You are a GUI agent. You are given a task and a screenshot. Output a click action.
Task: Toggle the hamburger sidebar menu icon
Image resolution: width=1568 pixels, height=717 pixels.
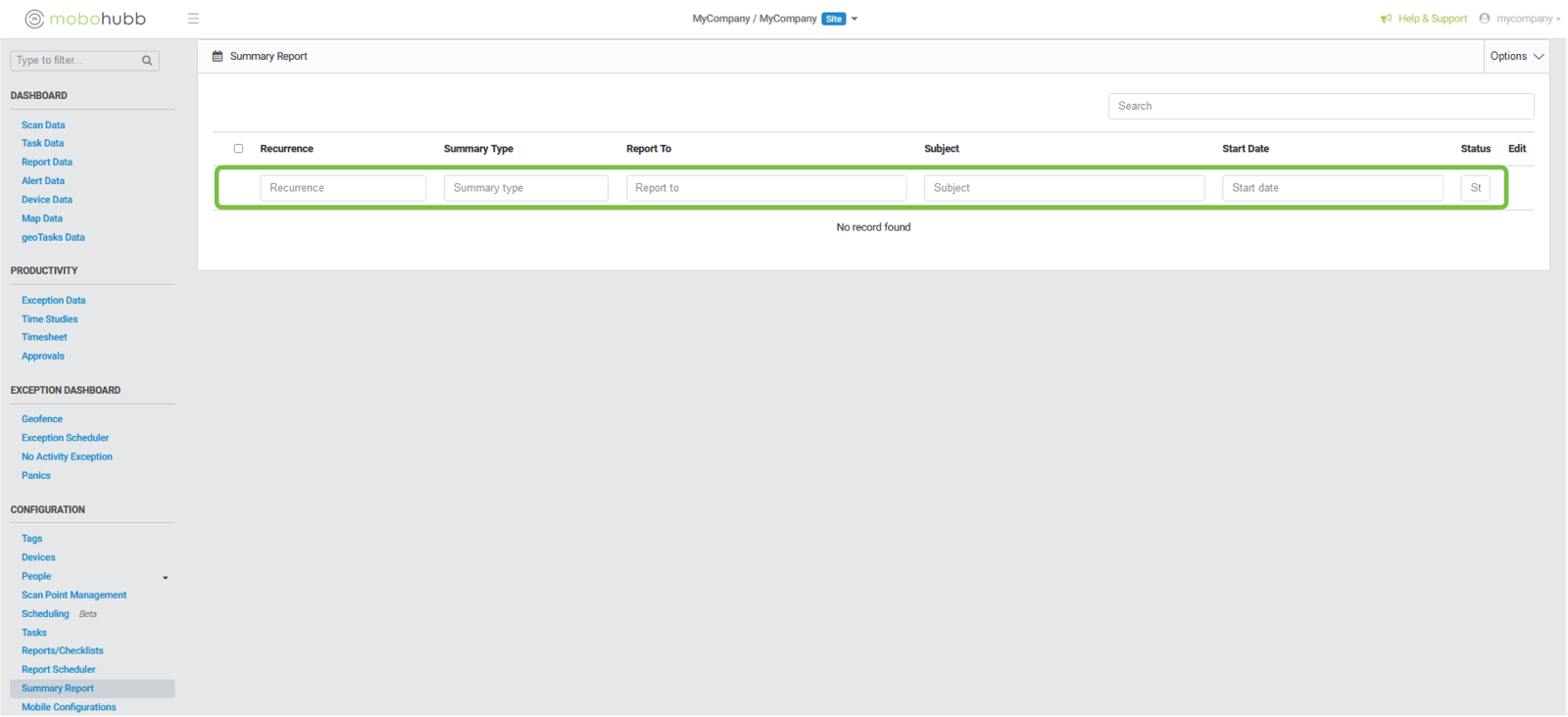tap(193, 19)
